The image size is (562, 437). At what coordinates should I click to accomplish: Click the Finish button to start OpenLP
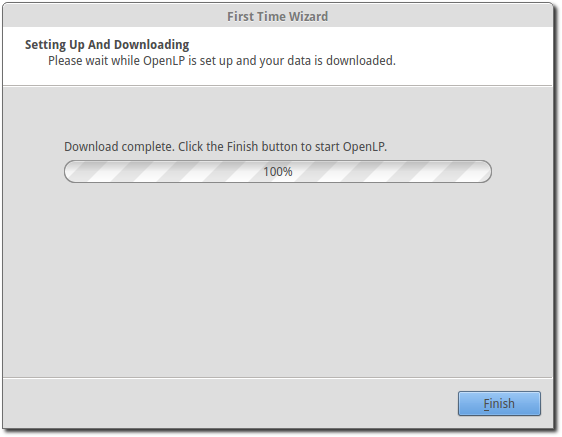[x=499, y=404]
